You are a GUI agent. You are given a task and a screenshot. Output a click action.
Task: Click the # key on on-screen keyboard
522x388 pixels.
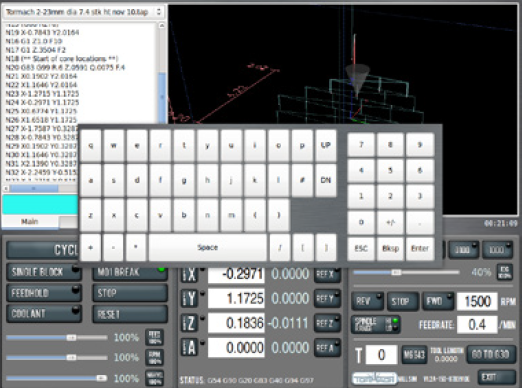[302, 180]
